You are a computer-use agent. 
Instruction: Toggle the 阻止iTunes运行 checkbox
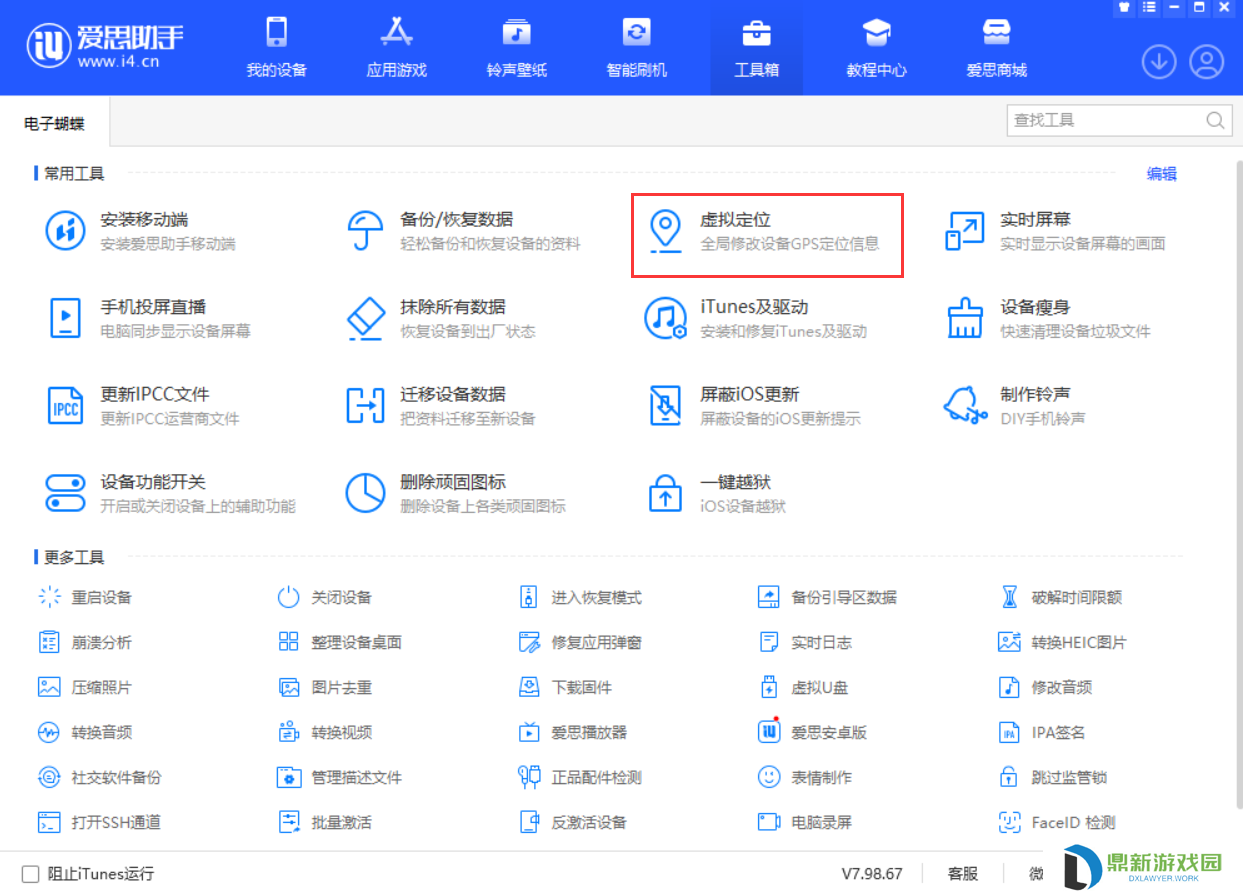30,874
